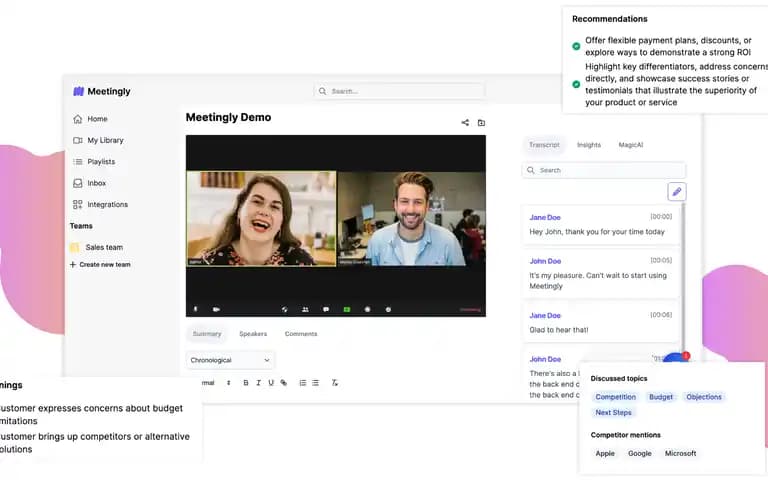This screenshot has height=480, width=768.
Task: Toggle the camera in the video bar
Action: [x=216, y=310]
